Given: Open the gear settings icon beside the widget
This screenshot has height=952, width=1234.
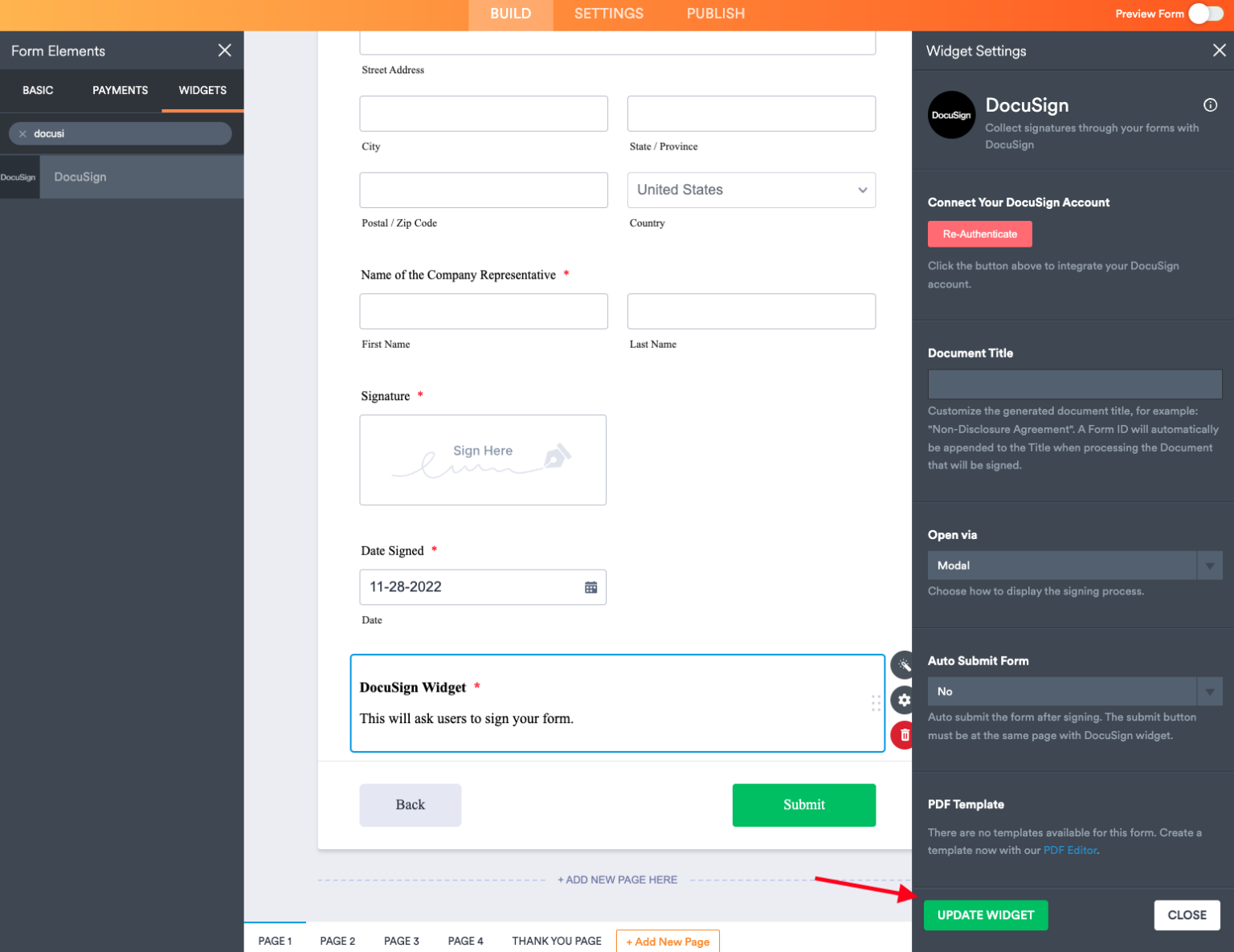Looking at the screenshot, I should click(903, 700).
